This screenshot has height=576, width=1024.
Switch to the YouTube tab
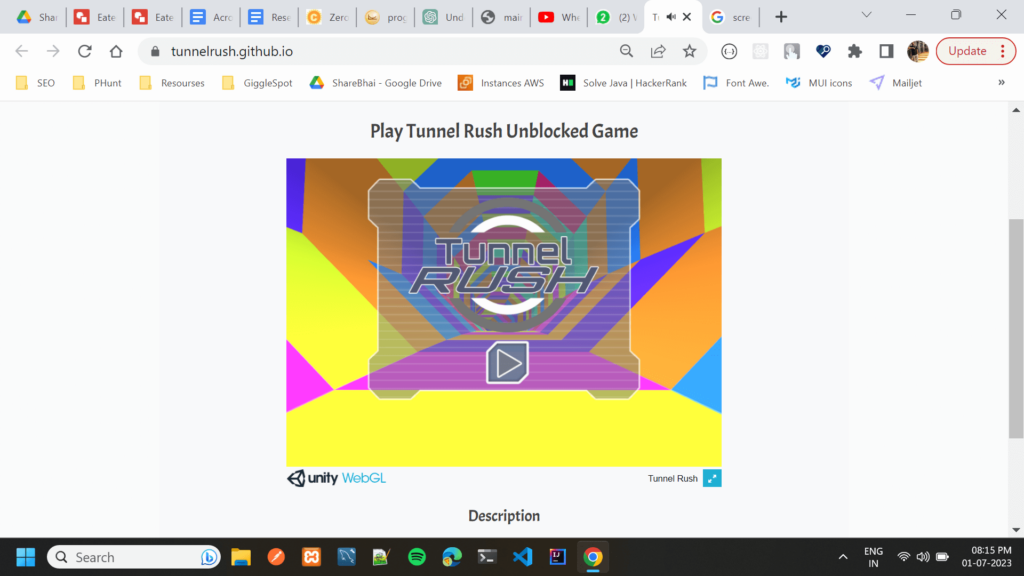click(558, 17)
